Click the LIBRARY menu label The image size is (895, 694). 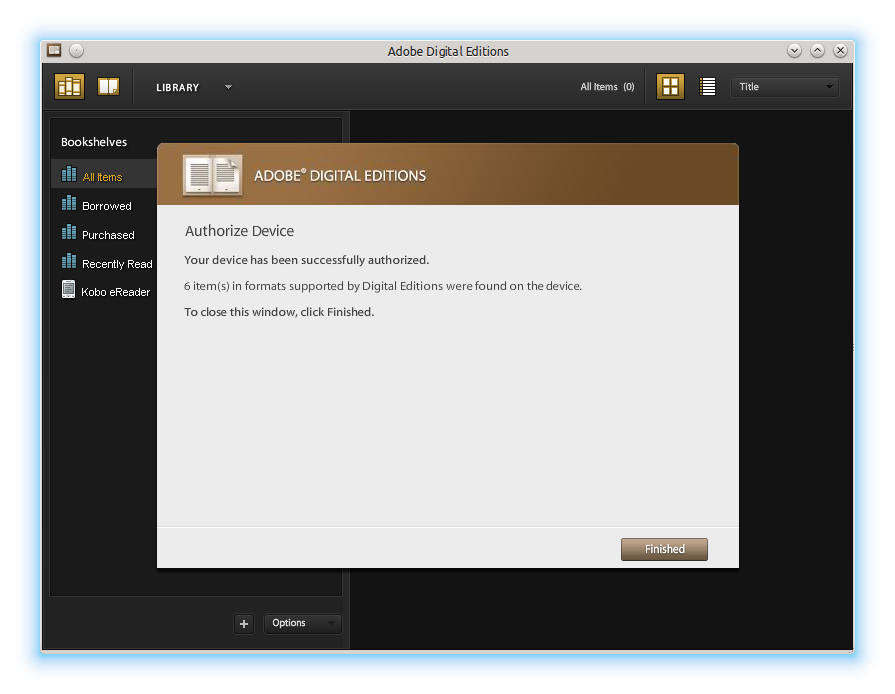[x=178, y=87]
